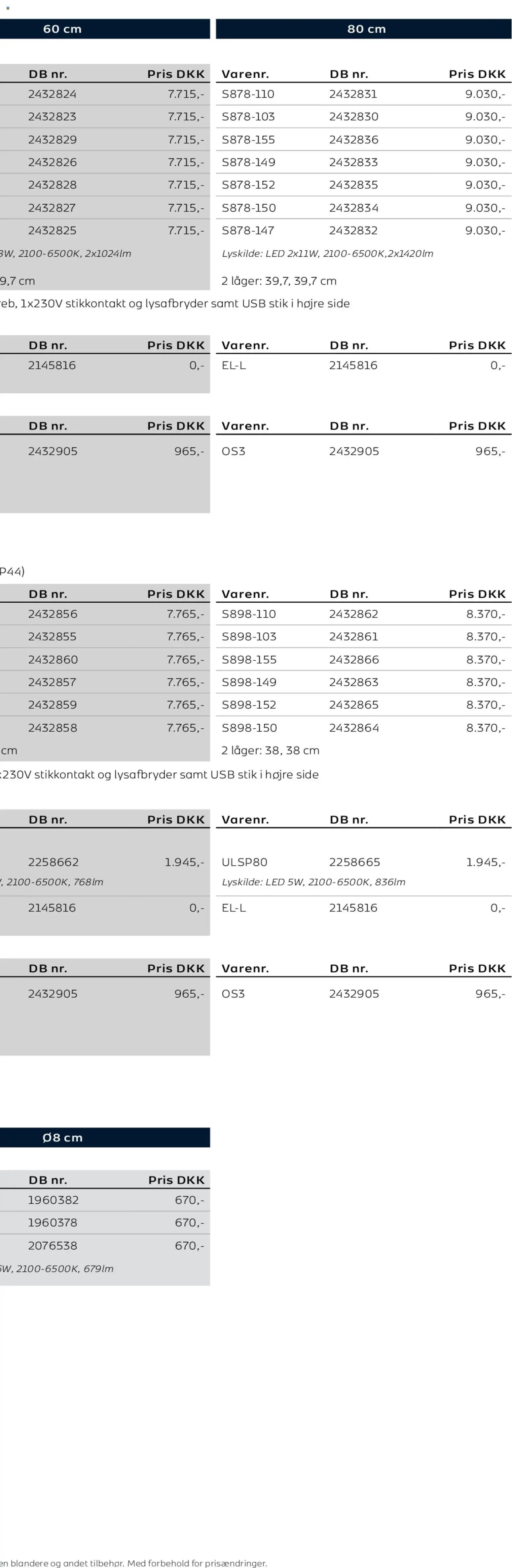The width and height of the screenshot is (512, 1568).
Task: Click item number ULSP80
Action: [x=244, y=863]
